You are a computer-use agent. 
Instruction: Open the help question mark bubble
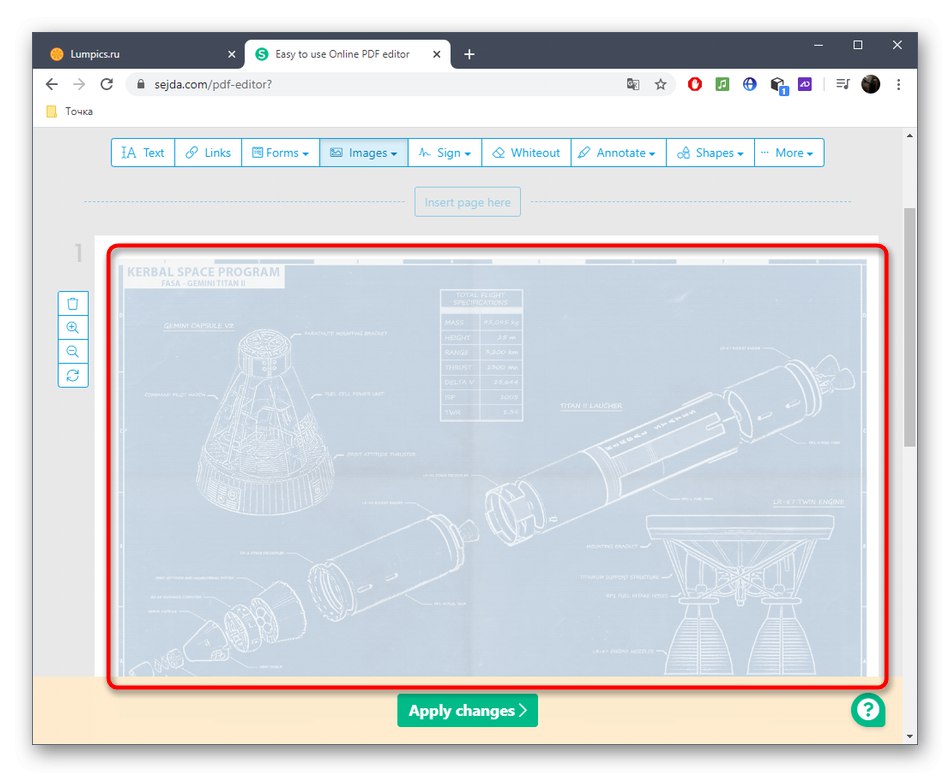(868, 710)
